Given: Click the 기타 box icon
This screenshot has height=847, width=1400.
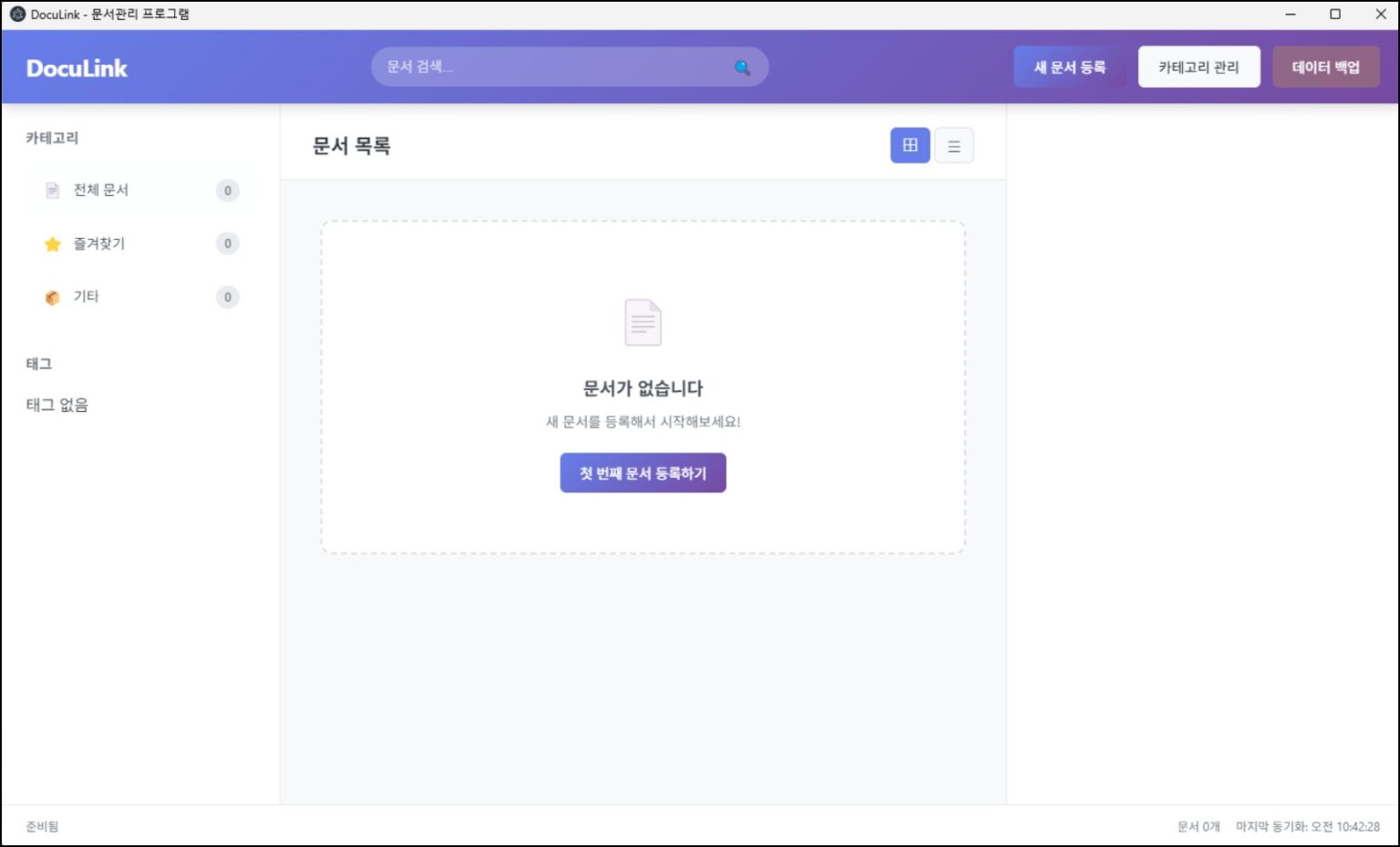Looking at the screenshot, I should click(52, 296).
